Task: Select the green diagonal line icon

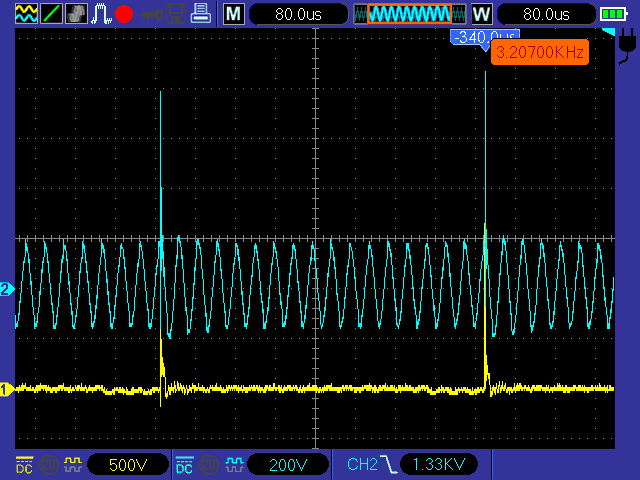Action: (x=51, y=14)
